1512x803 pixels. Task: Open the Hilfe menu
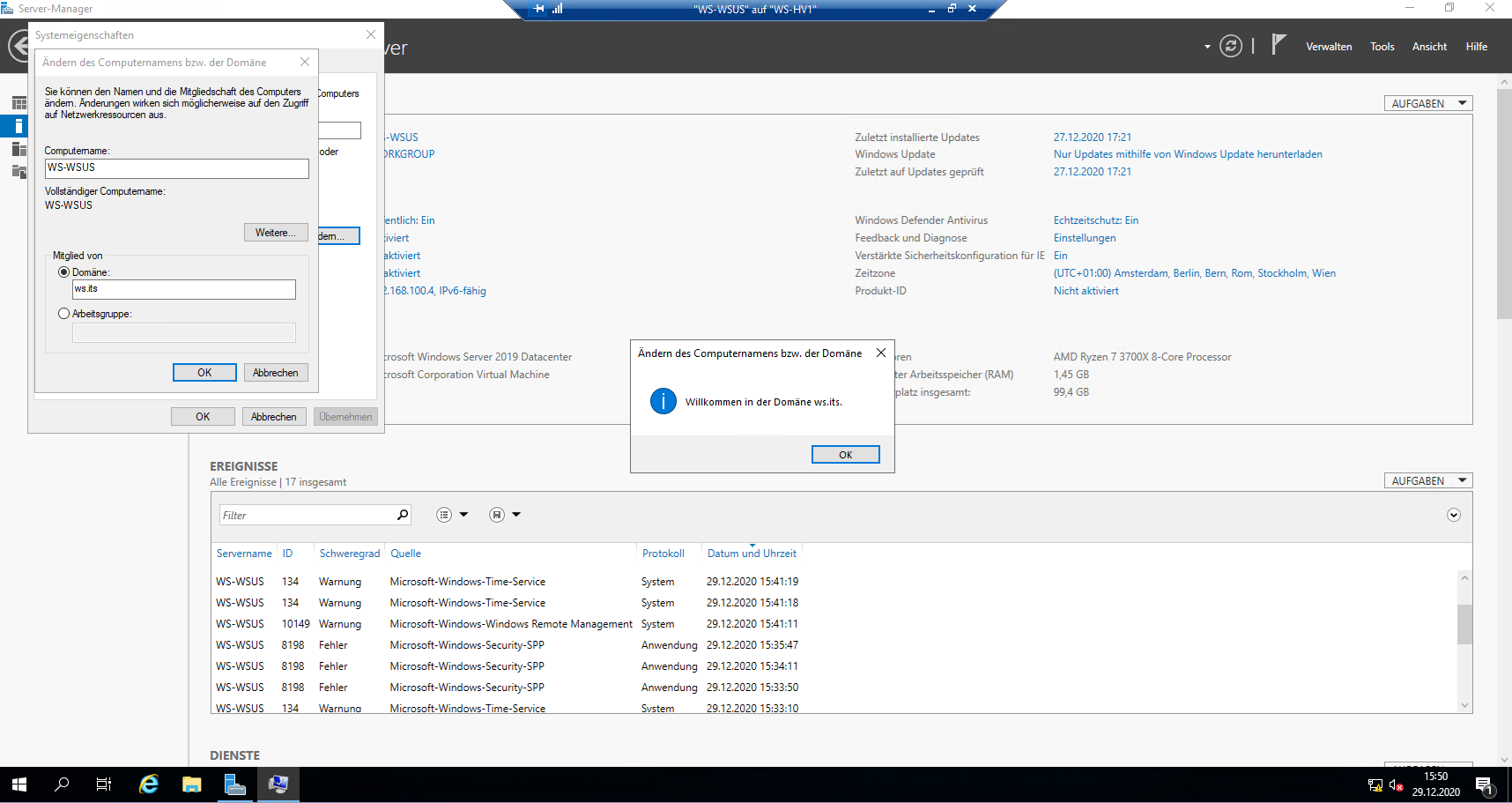tap(1477, 47)
